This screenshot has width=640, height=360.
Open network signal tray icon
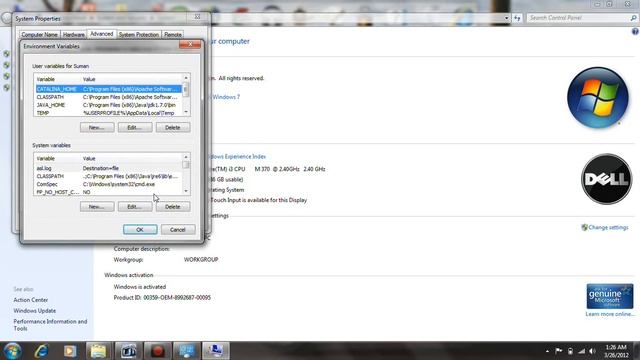[581, 351]
